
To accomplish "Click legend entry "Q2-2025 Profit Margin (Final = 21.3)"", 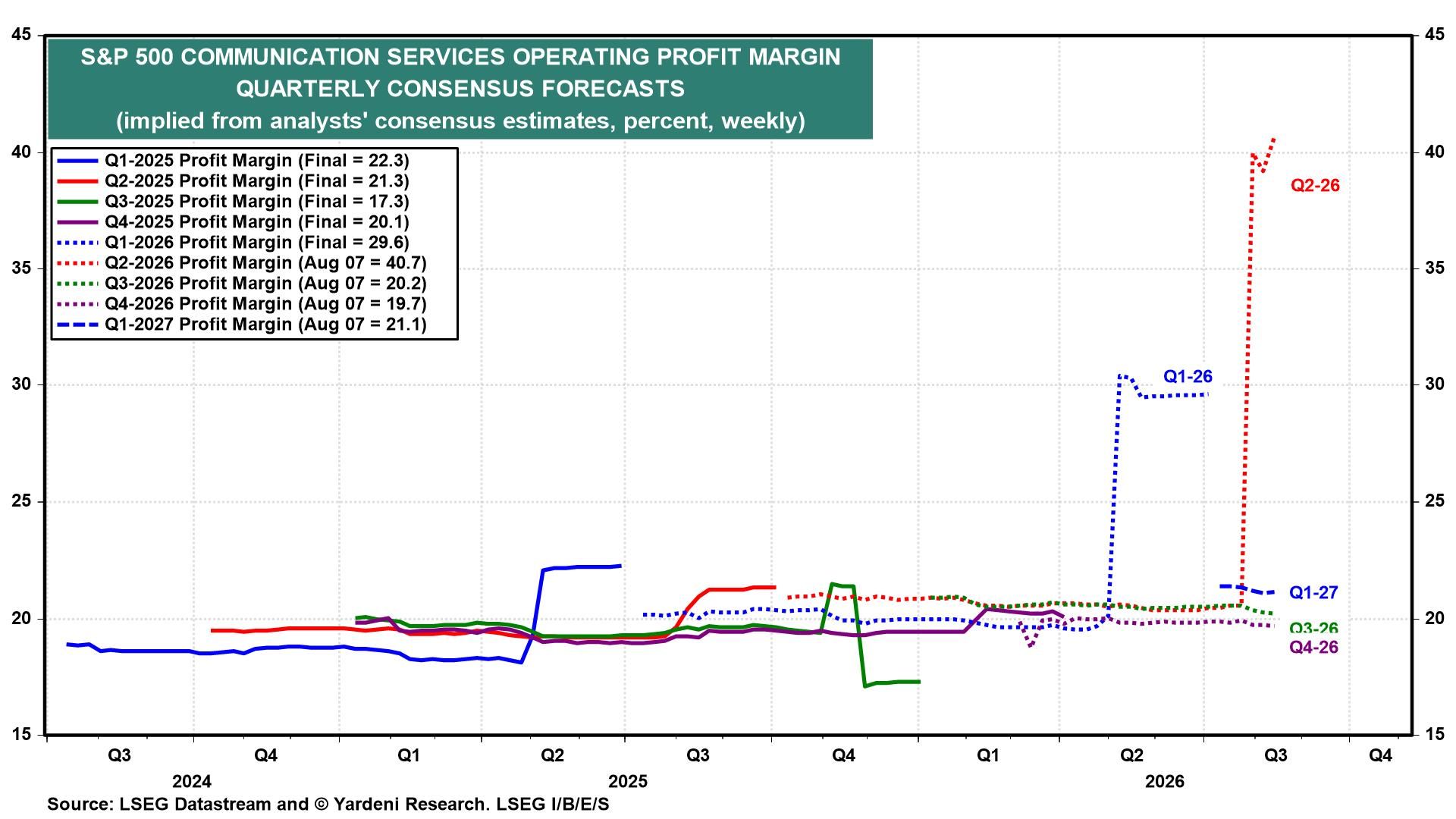I will 256,181.
